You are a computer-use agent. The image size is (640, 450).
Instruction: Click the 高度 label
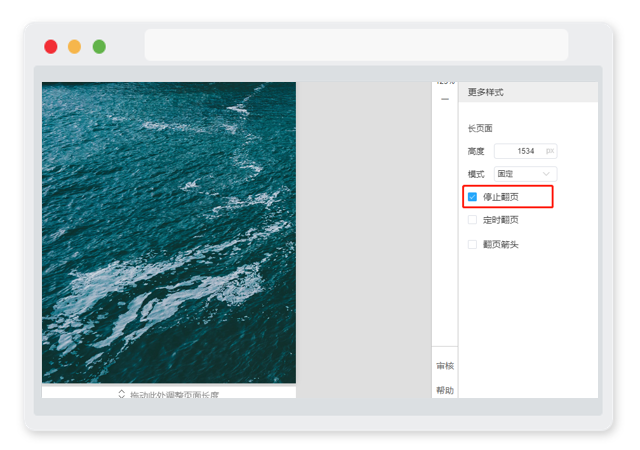(x=476, y=151)
